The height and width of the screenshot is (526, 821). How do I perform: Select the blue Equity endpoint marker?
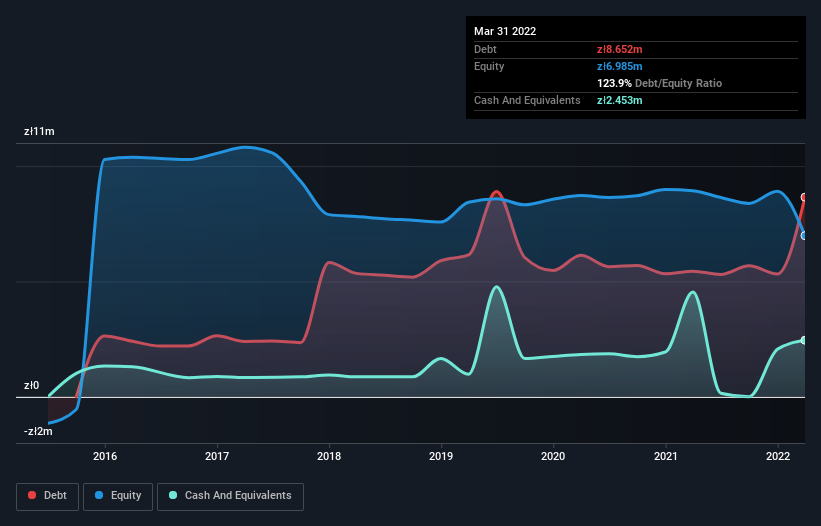(x=804, y=236)
